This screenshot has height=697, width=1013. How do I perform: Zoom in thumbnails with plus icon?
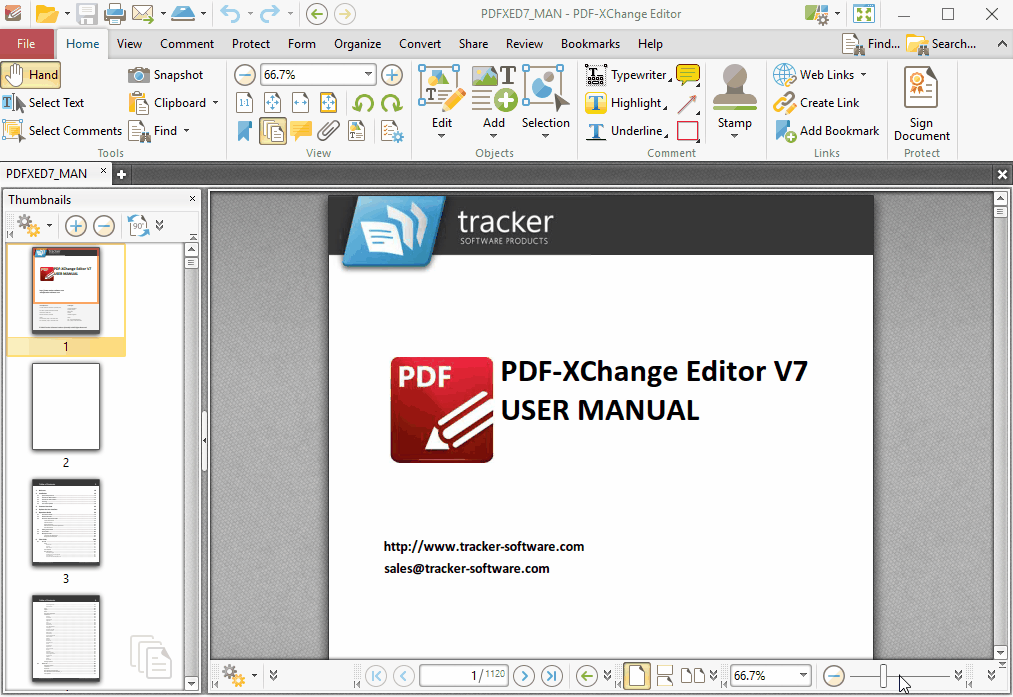[x=76, y=226]
